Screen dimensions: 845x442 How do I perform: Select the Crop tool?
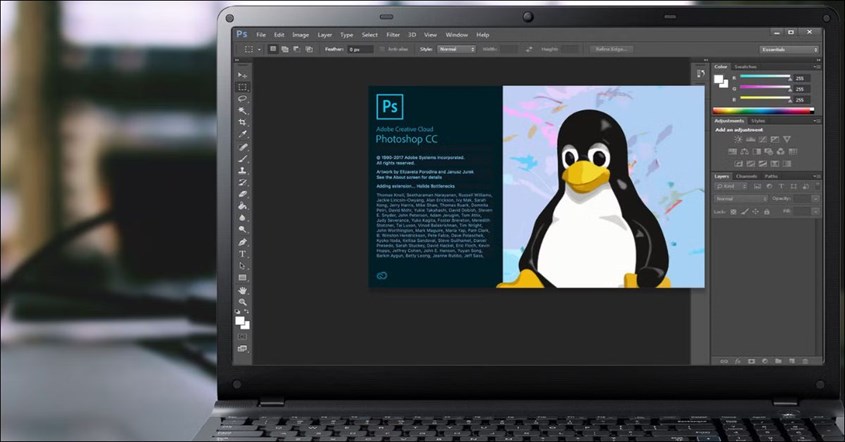point(243,122)
